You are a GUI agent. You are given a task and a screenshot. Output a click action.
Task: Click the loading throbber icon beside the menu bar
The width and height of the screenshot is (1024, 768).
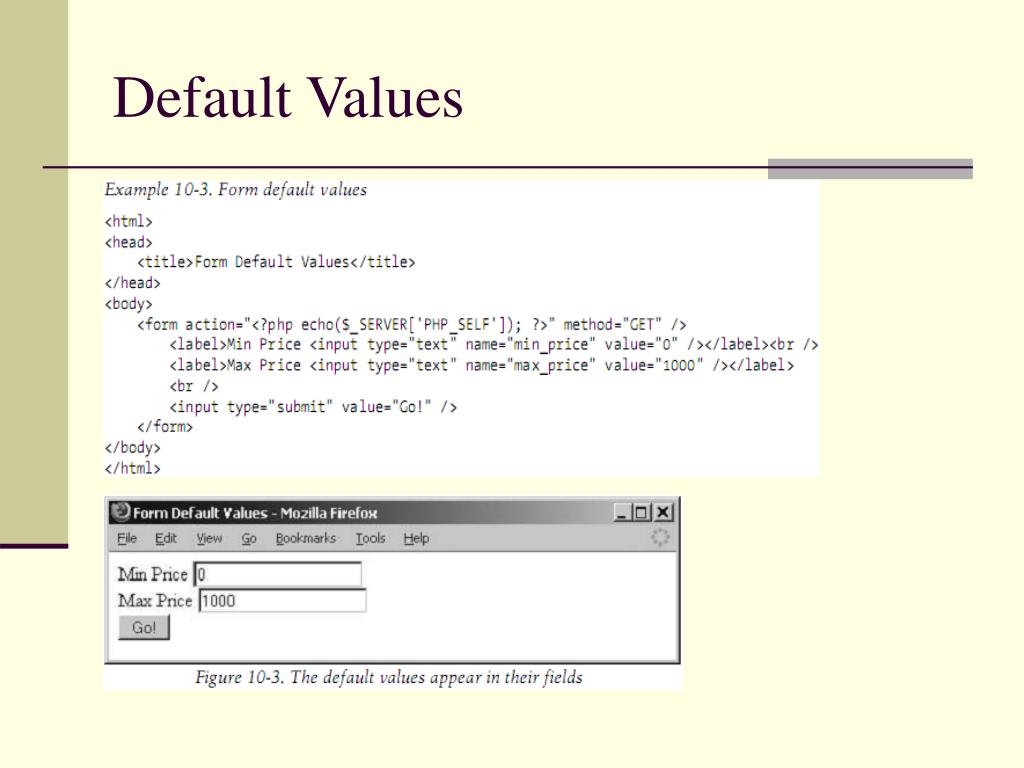point(660,538)
